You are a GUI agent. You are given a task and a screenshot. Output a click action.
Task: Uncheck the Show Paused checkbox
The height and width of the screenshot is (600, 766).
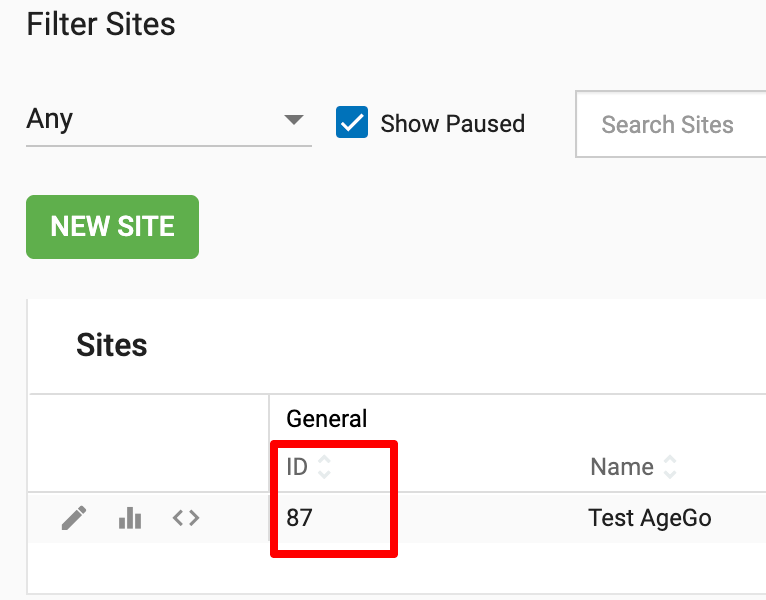tap(352, 123)
